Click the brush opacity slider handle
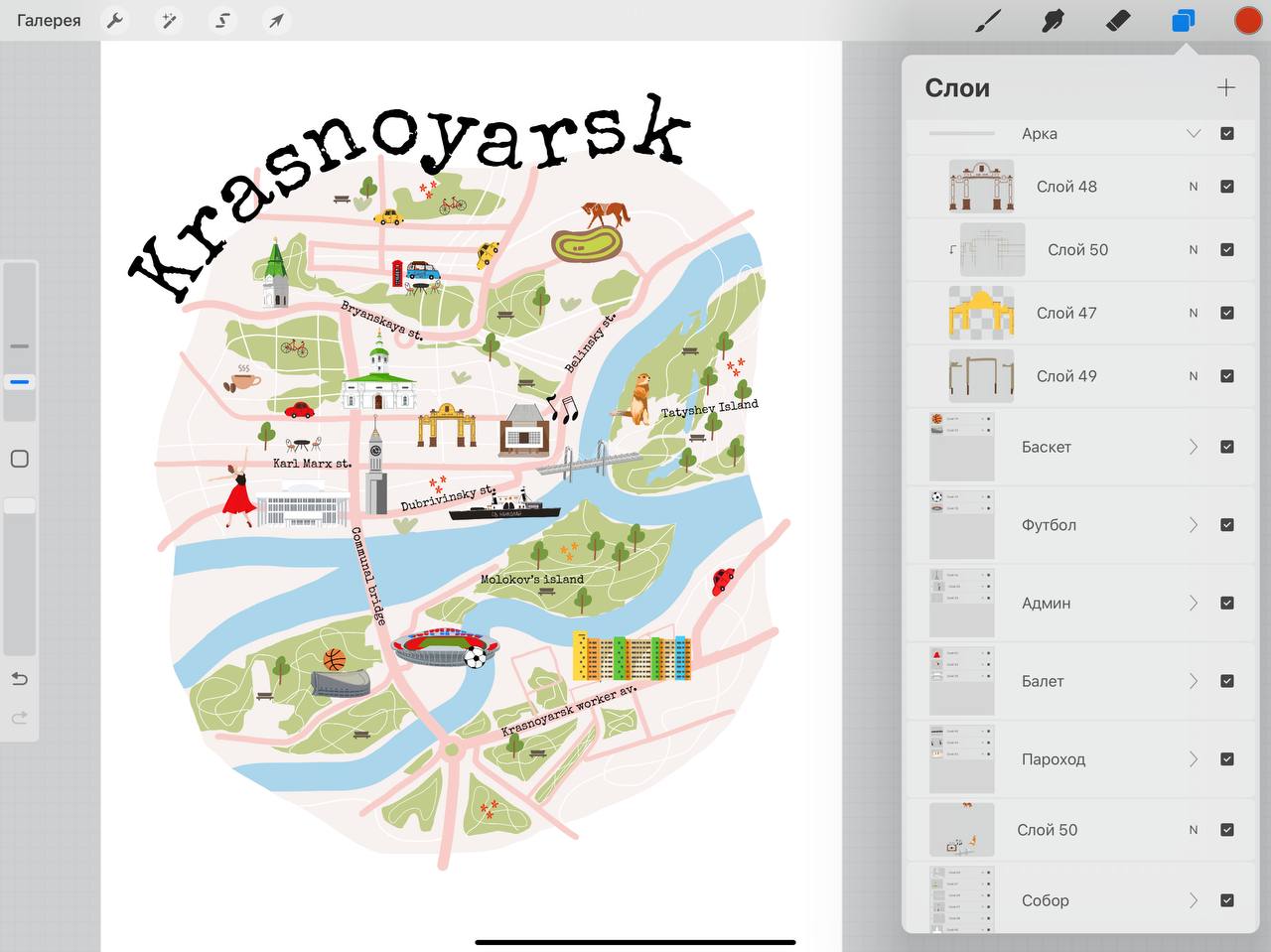 point(19,506)
